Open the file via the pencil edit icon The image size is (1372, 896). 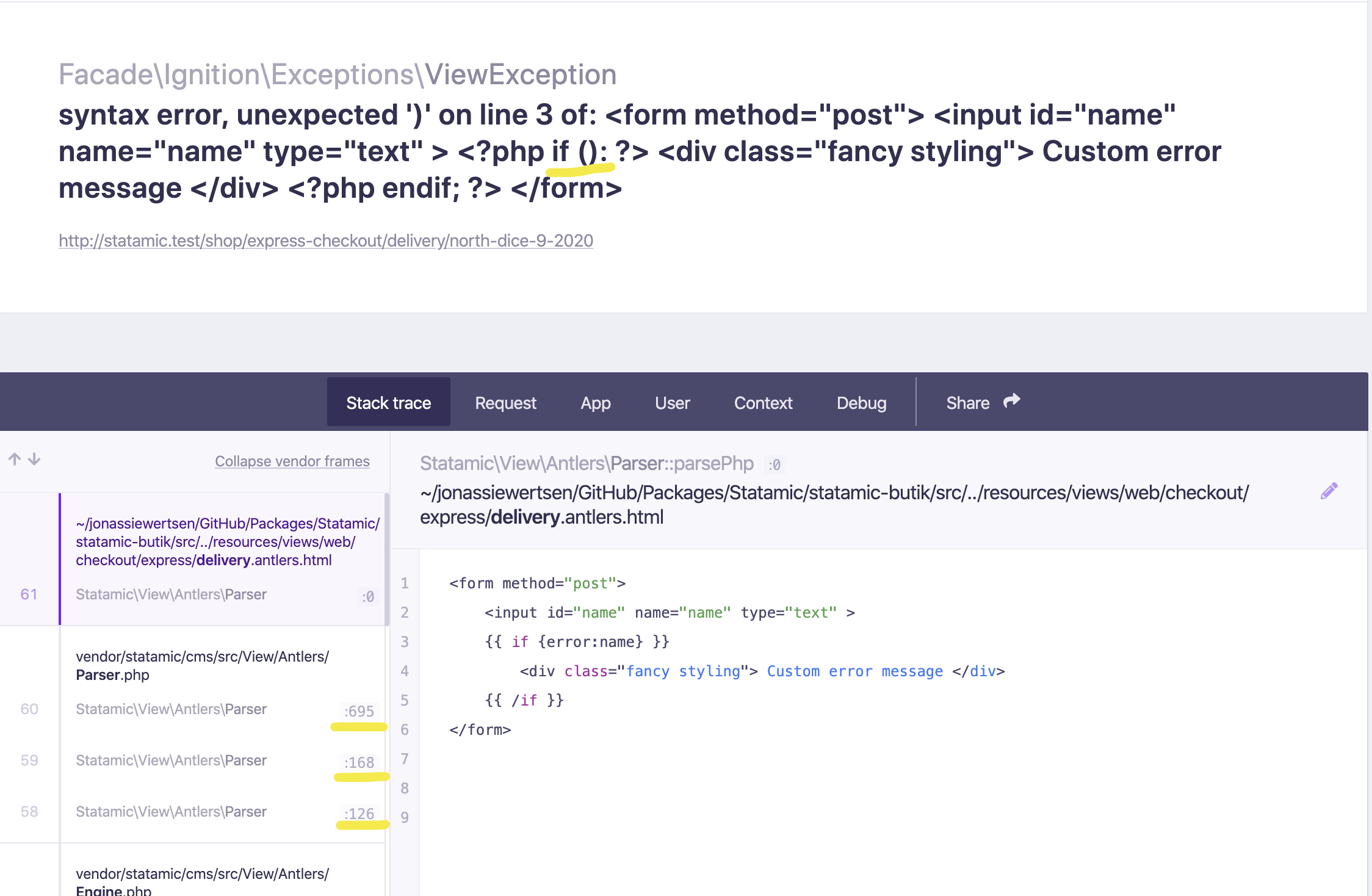click(x=1330, y=490)
